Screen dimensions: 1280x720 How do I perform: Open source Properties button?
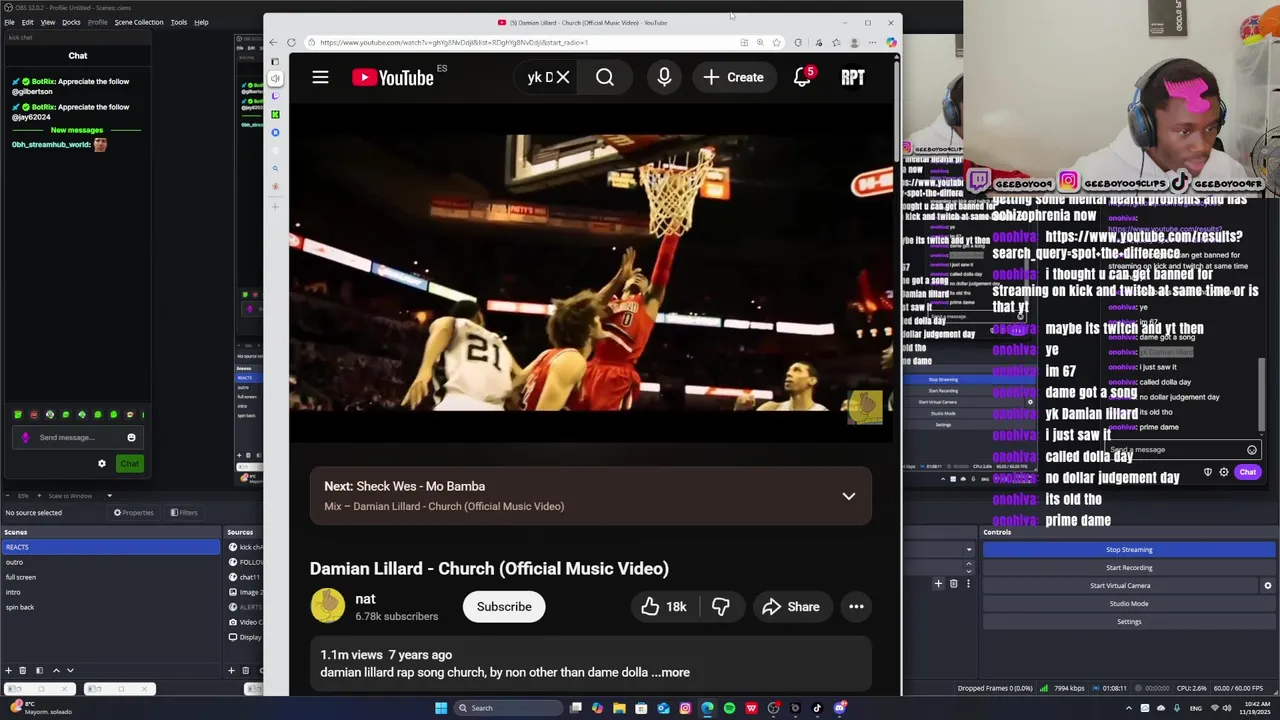click(134, 513)
